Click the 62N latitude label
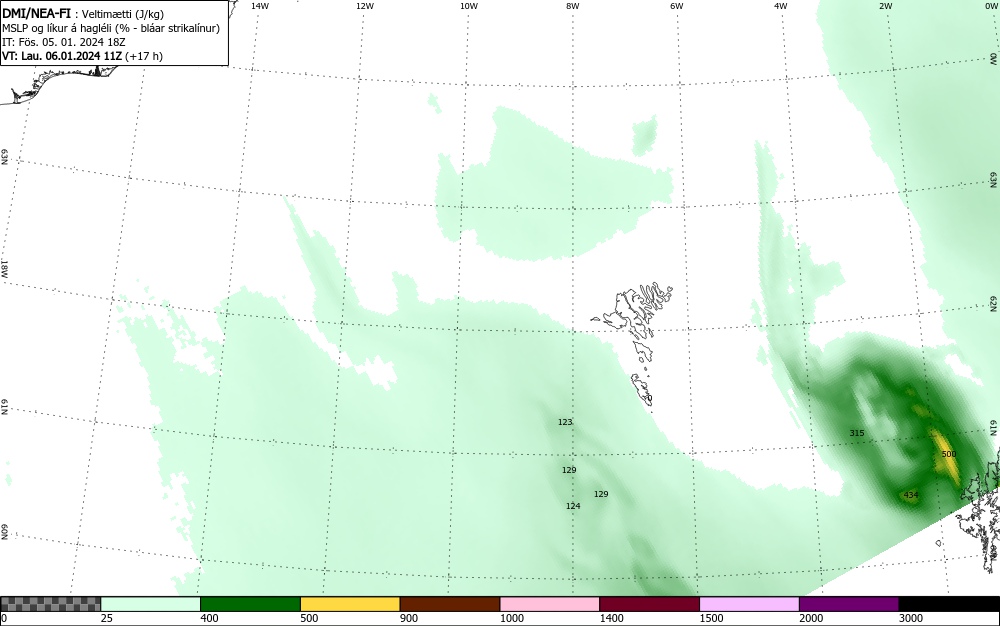The height and width of the screenshot is (626, 1000). [x=994, y=303]
